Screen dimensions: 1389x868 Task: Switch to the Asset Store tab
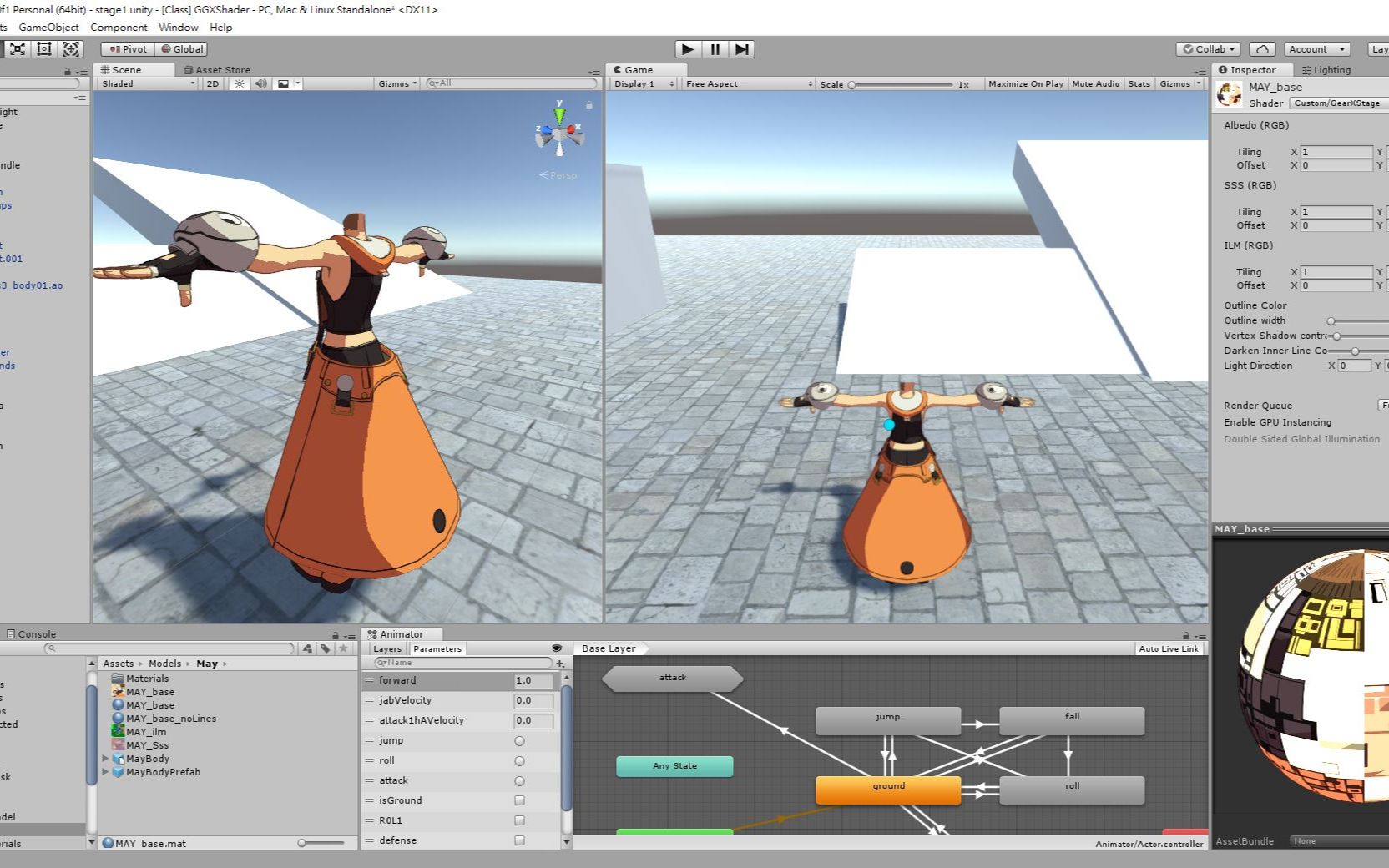coord(219,69)
